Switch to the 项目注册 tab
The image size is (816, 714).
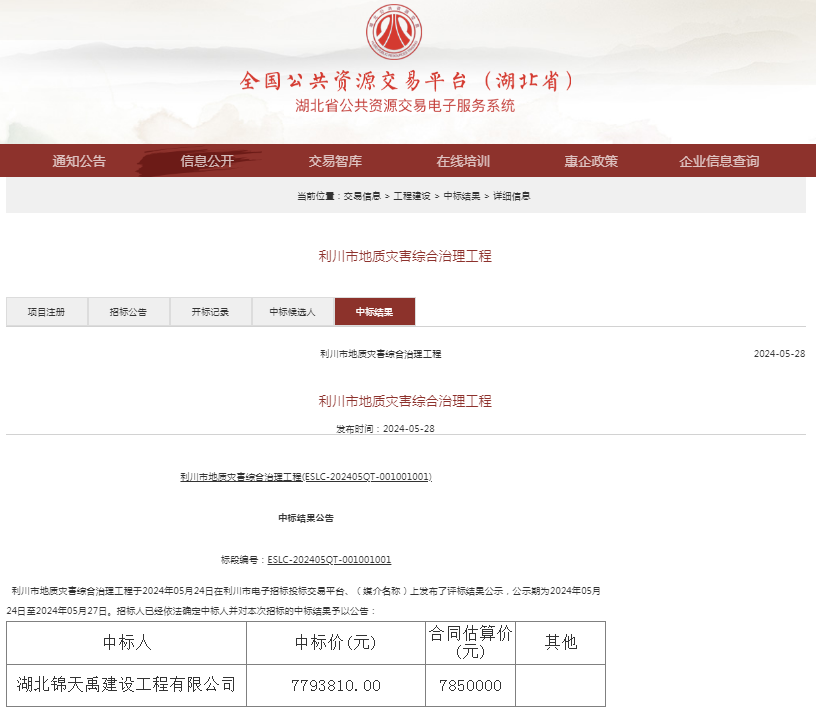click(46, 312)
